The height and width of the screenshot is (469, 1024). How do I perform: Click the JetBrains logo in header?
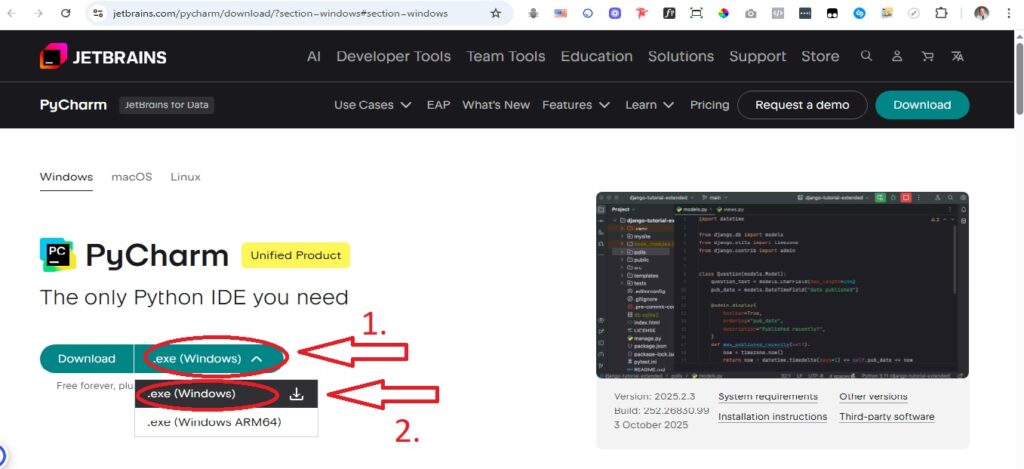[x=103, y=57]
